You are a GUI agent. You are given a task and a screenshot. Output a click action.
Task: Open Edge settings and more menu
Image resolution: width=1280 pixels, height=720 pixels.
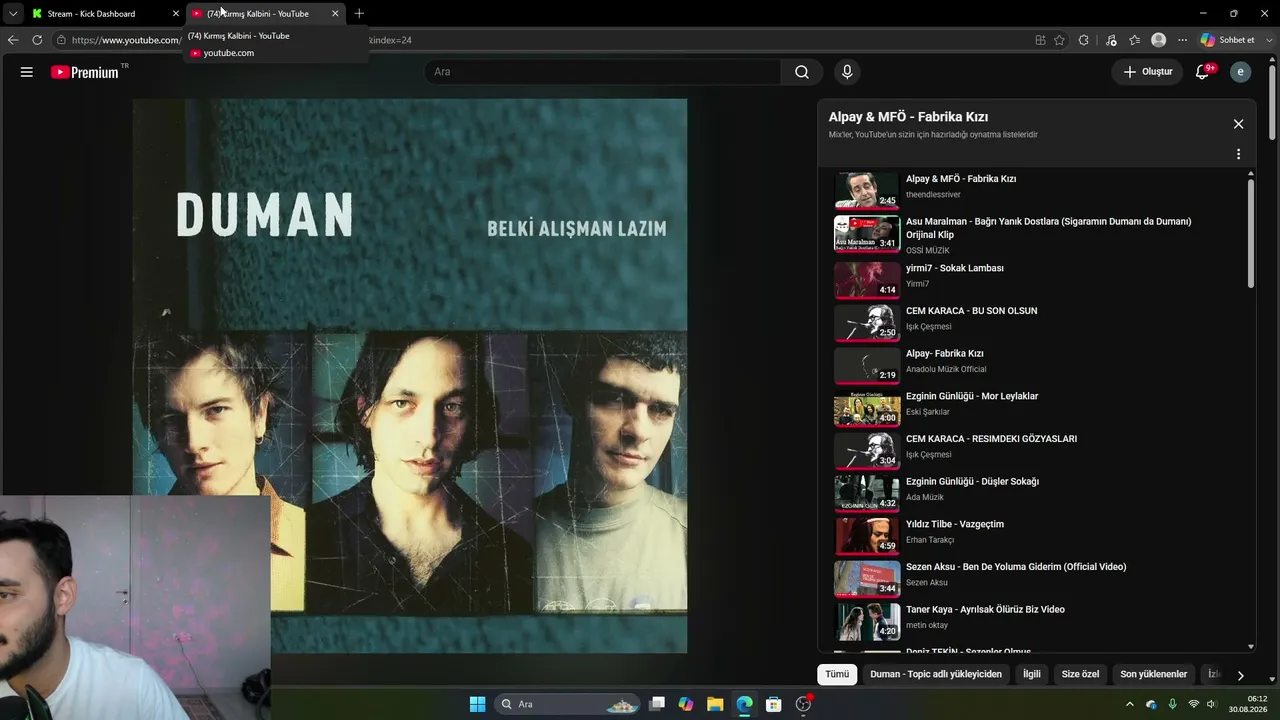1183,40
